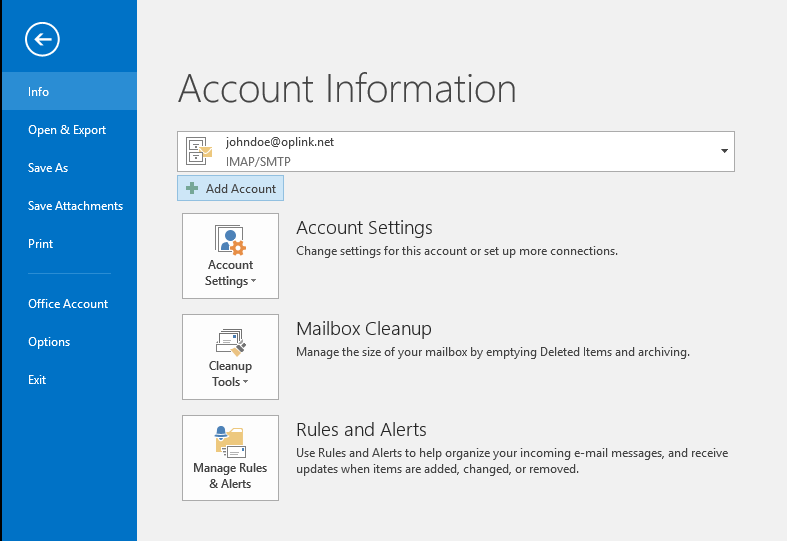The width and height of the screenshot is (787, 541).
Task: Open the Office Account page
Action: 69,304
